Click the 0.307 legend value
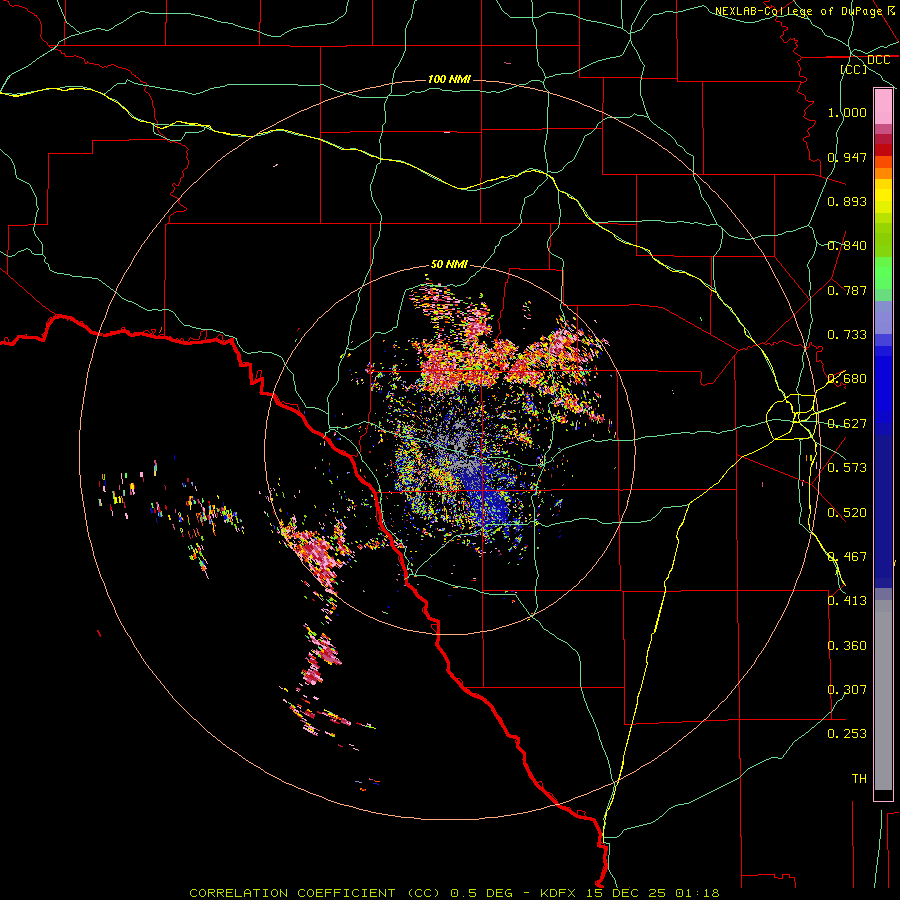The width and height of the screenshot is (900, 900). (x=847, y=690)
